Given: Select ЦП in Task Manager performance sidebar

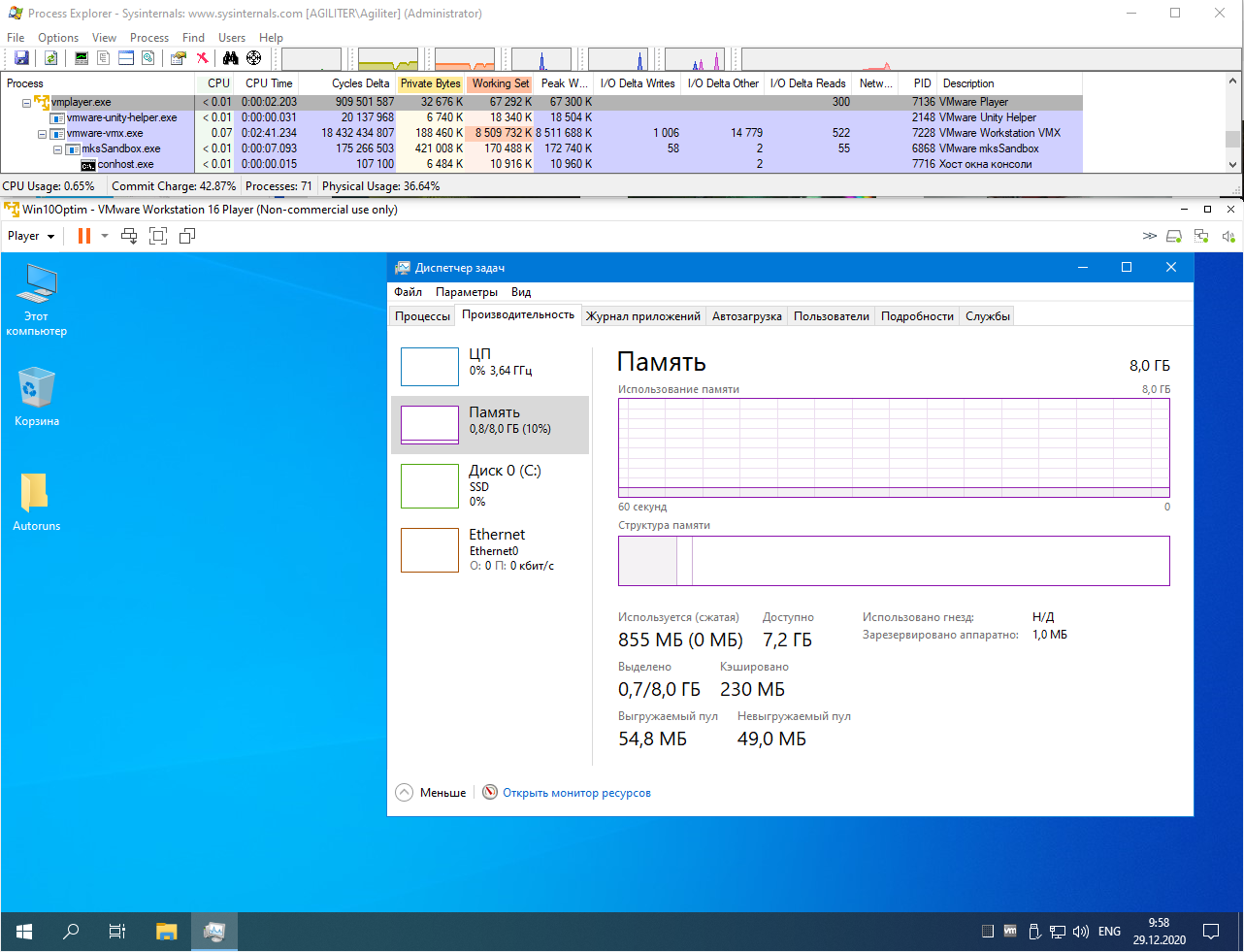Looking at the screenshot, I should point(490,367).
